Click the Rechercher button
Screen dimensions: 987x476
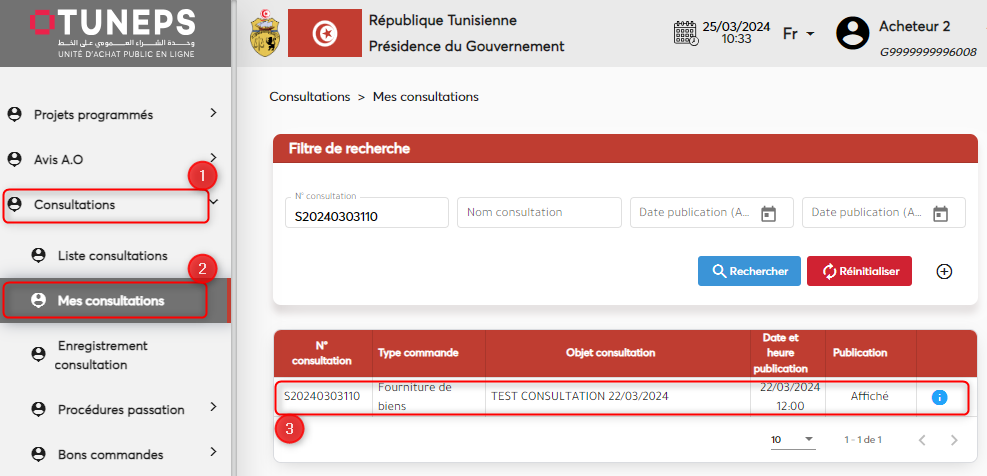[x=749, y=271]
